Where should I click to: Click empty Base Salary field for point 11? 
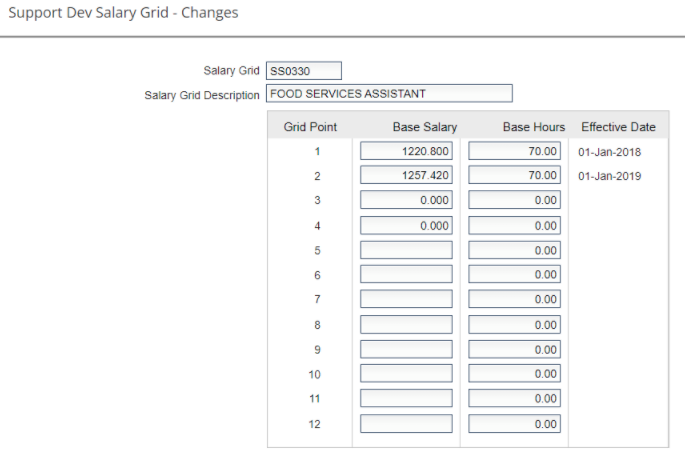coord(406,399)
